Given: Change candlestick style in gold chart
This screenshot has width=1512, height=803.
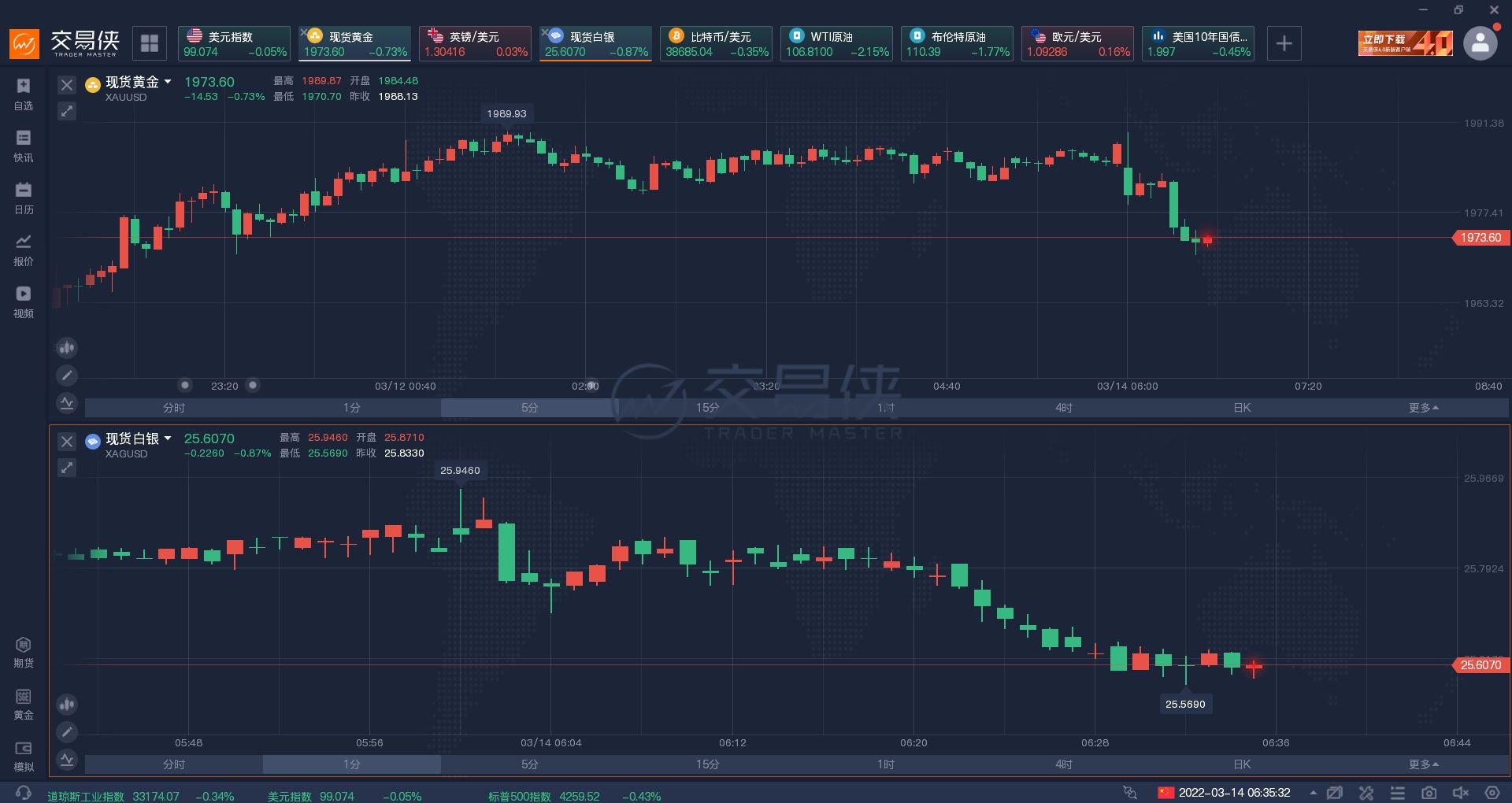Looking at the screenshot, I should 67,347.
